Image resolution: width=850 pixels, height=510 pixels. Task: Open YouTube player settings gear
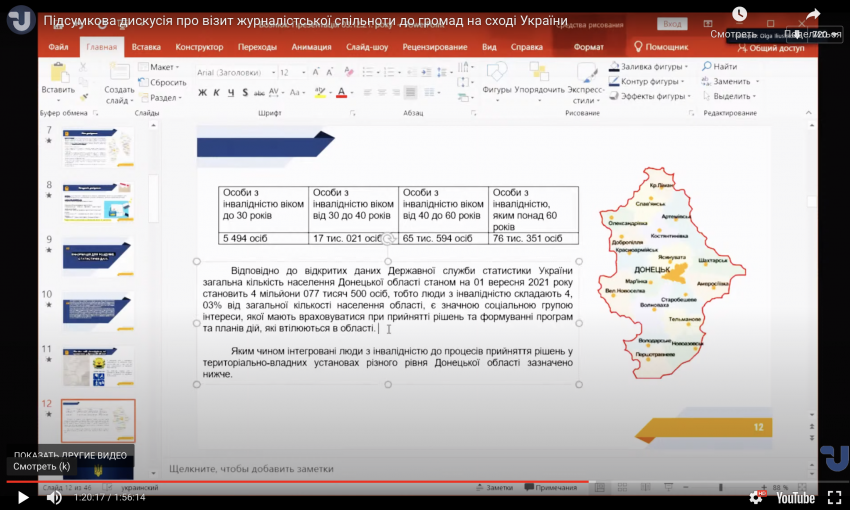[x=756, y=497]
